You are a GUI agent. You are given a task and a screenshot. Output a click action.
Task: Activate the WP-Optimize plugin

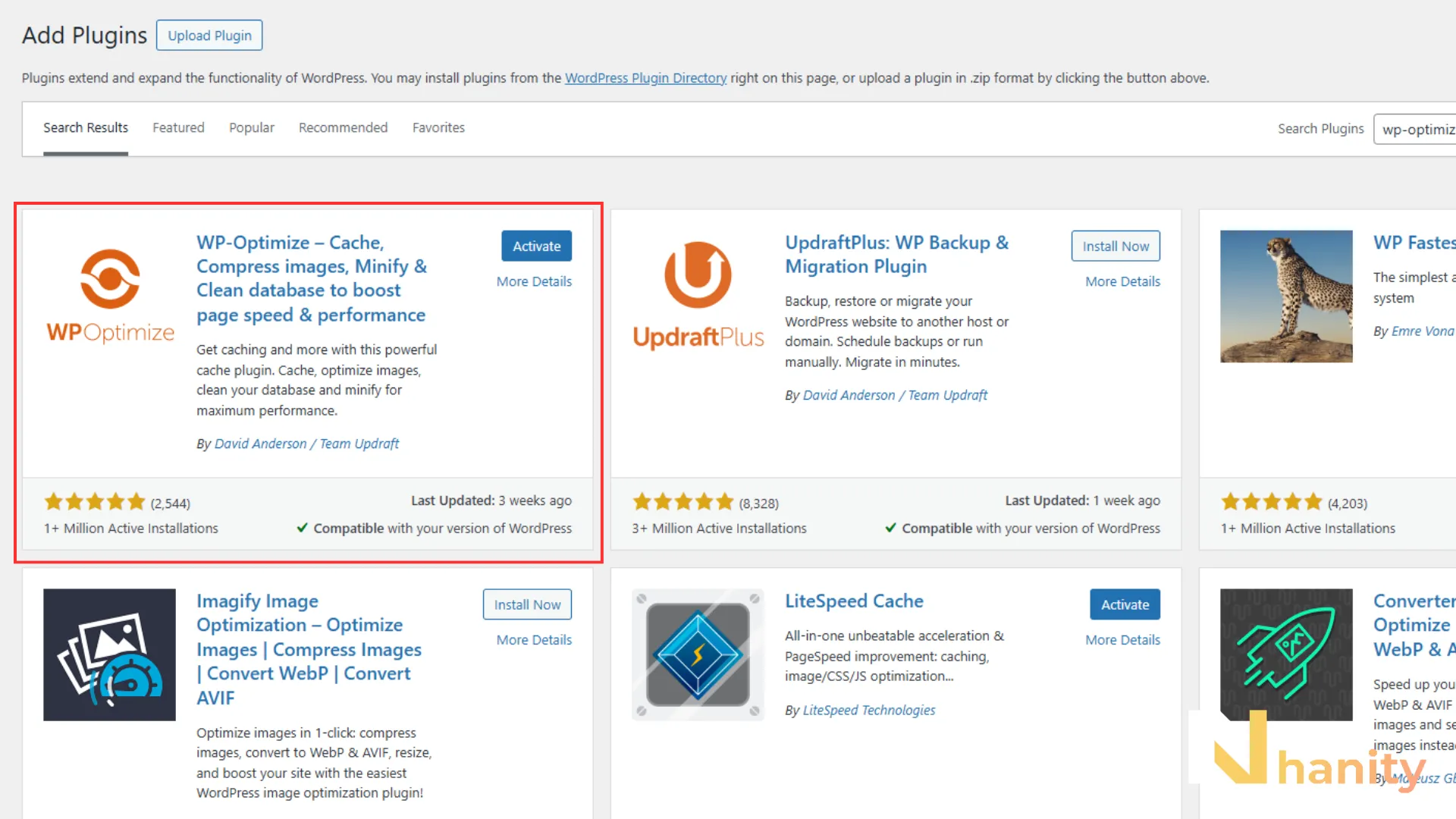click(536, 246)
